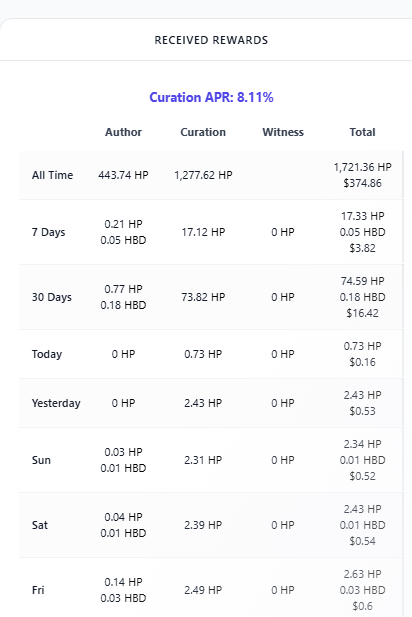
Task: Select the 30 Days row label
Action: pyautogui.click(x=52, y=297)
